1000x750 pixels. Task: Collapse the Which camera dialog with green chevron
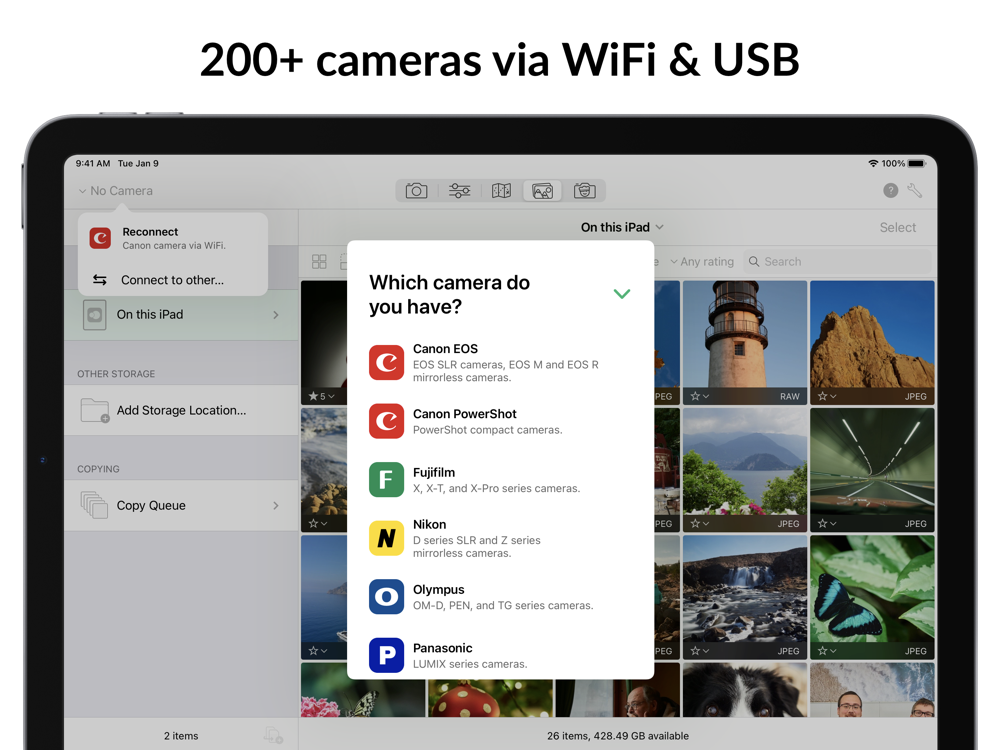click(622, 294)
